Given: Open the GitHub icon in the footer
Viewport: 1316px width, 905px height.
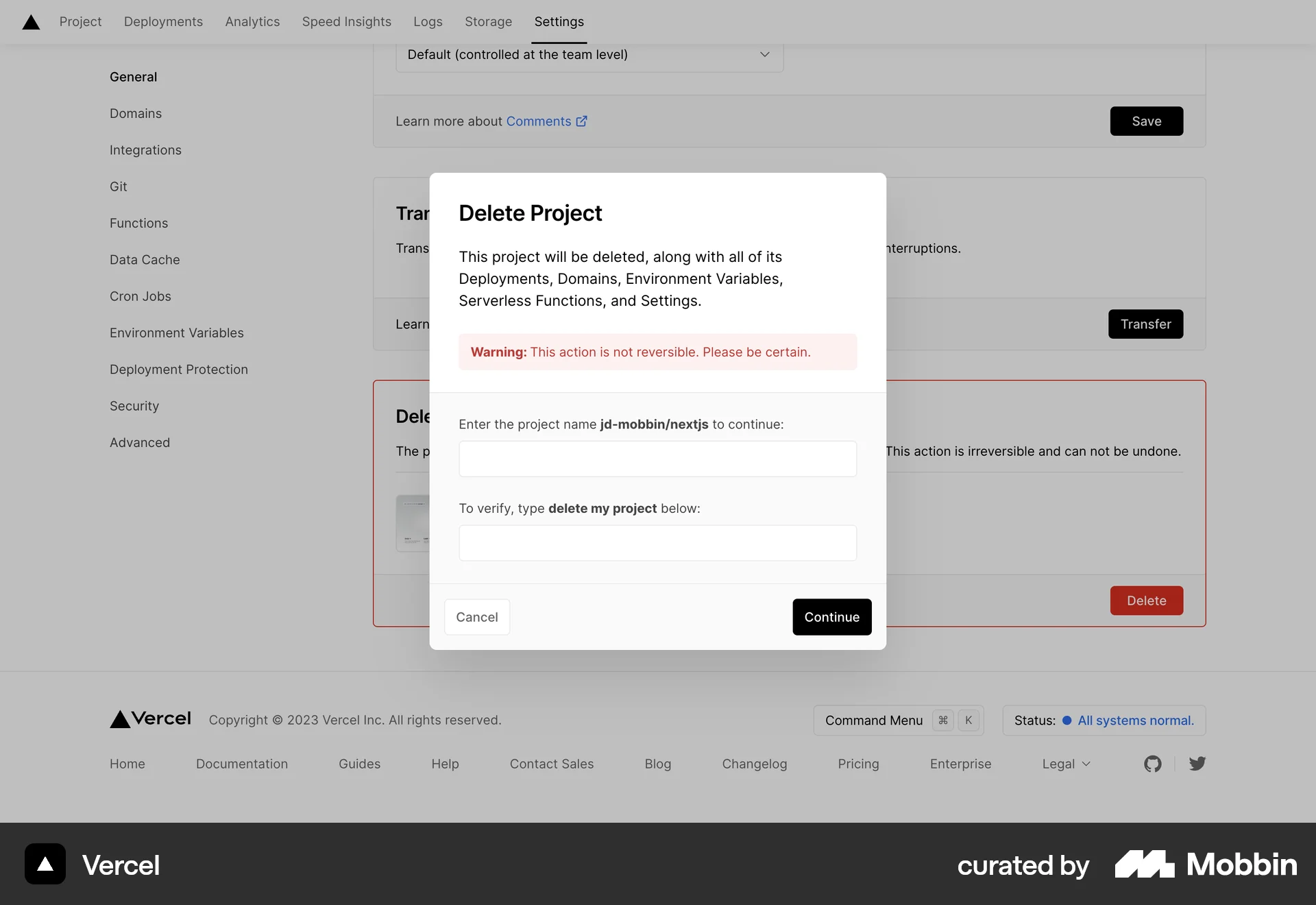Looking at the screenshot, I should 1153,764.
